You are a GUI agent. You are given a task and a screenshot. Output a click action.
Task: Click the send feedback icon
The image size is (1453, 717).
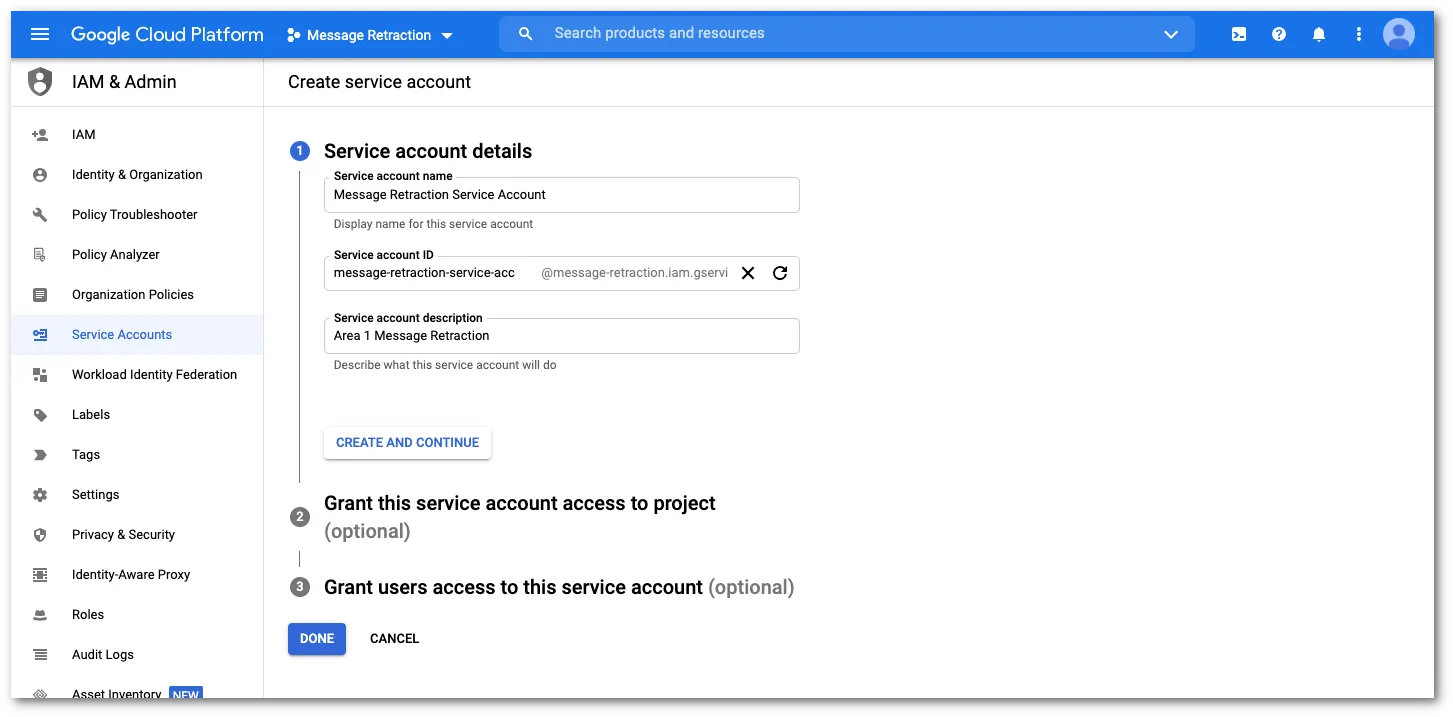(x=1238, y=33)
